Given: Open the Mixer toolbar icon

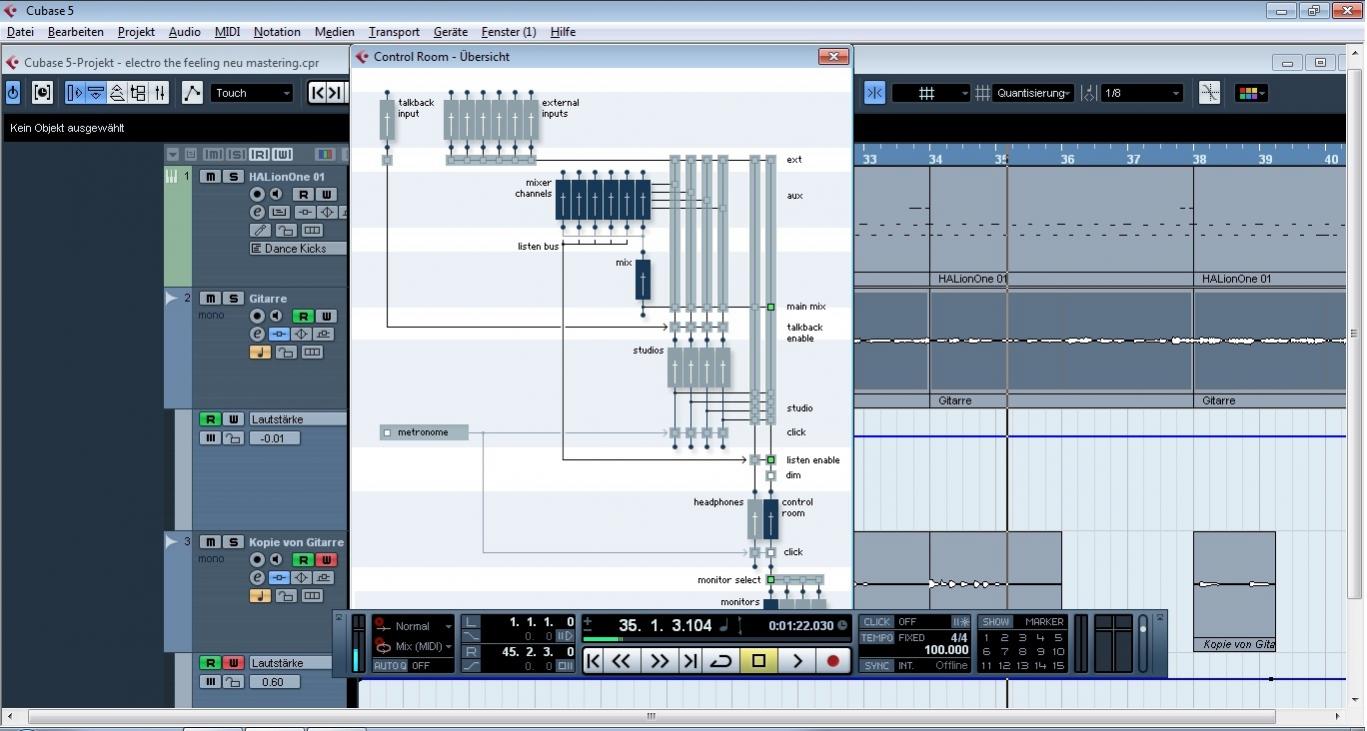Looking at the screenshot, I should 160,93.
